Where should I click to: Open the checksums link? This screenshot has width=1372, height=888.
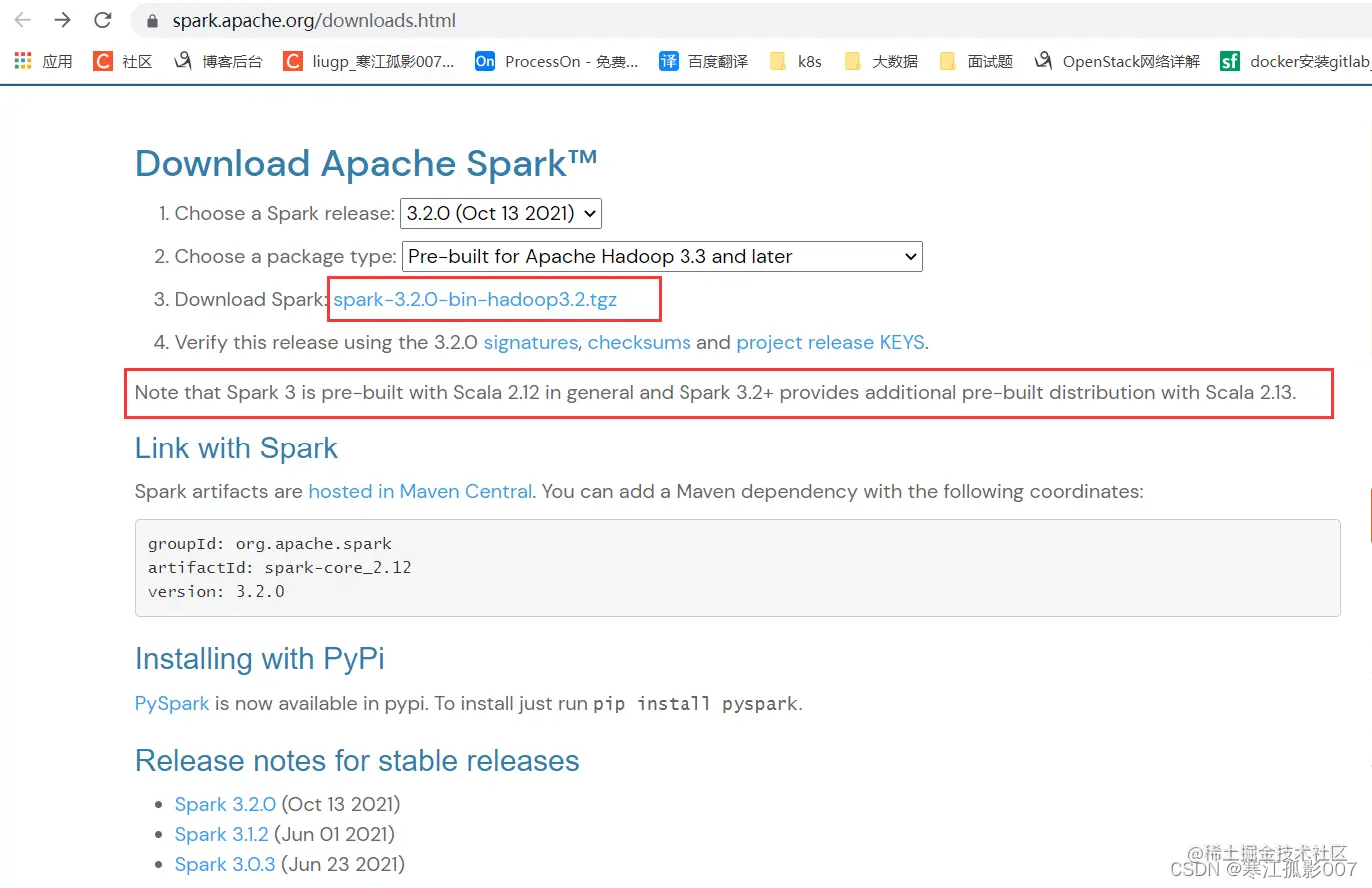coord(639,342)
